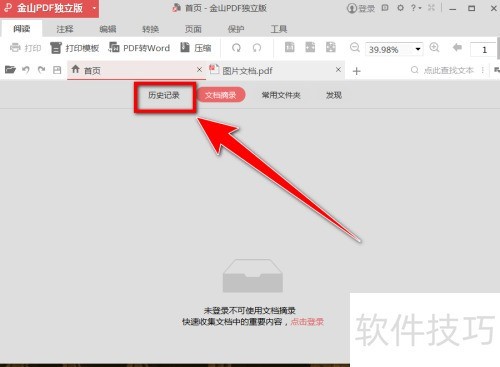This screenshot has height=367, width=500.
Task: Close the 图片文档.pdf tab
Action: [x=338, y=70]
